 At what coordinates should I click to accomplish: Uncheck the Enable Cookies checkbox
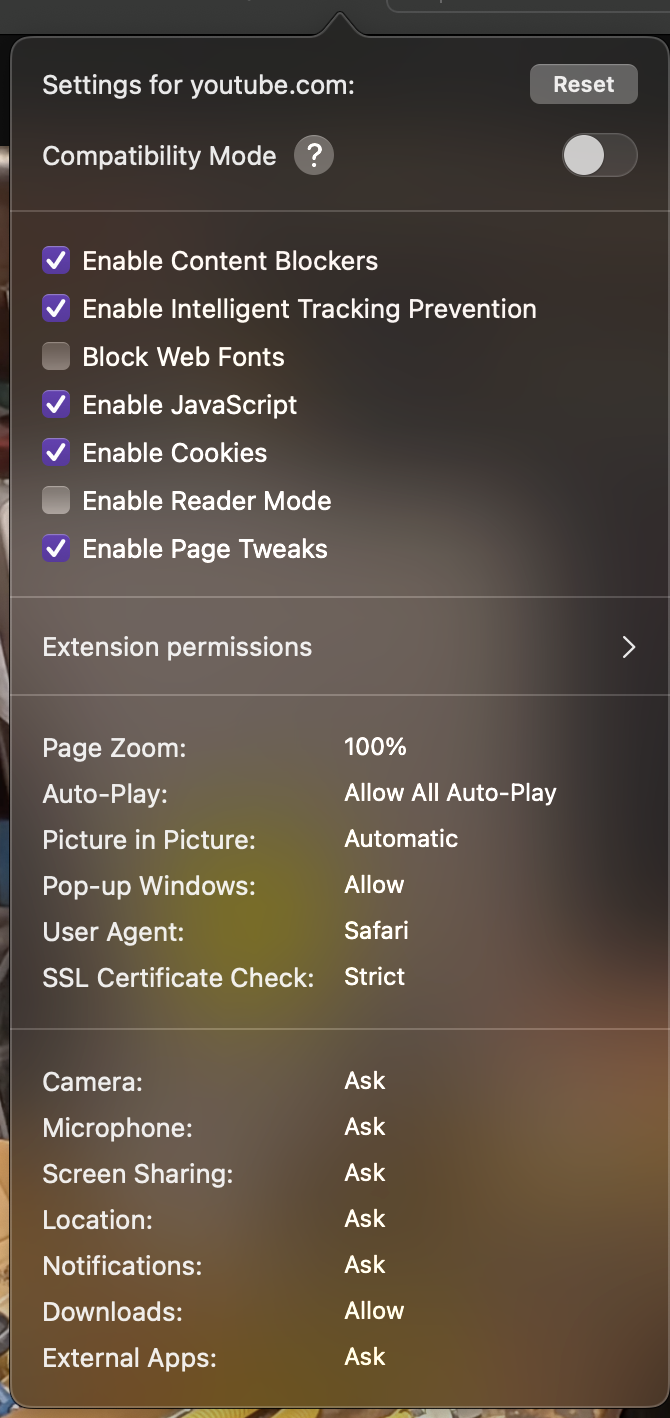coord(56,453)
